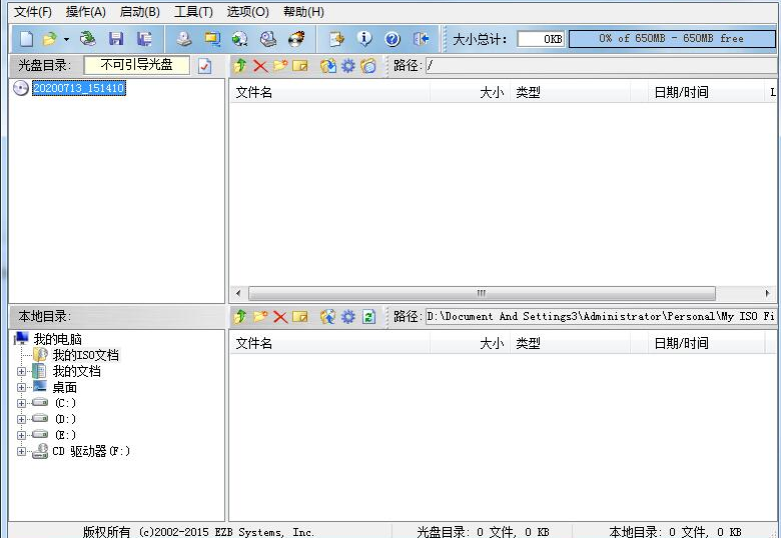This screenshot has height=538, width=781.
Task: Click the Add to ISO icon in local pane
Action: 328,316
